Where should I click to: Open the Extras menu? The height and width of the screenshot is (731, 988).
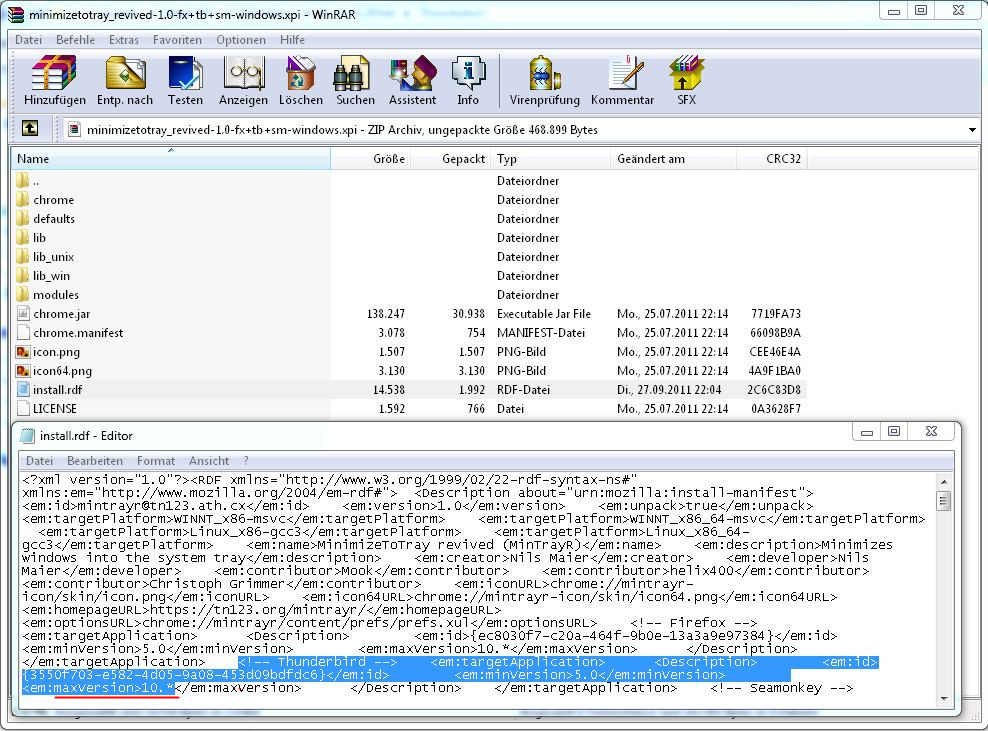point(124,40)
